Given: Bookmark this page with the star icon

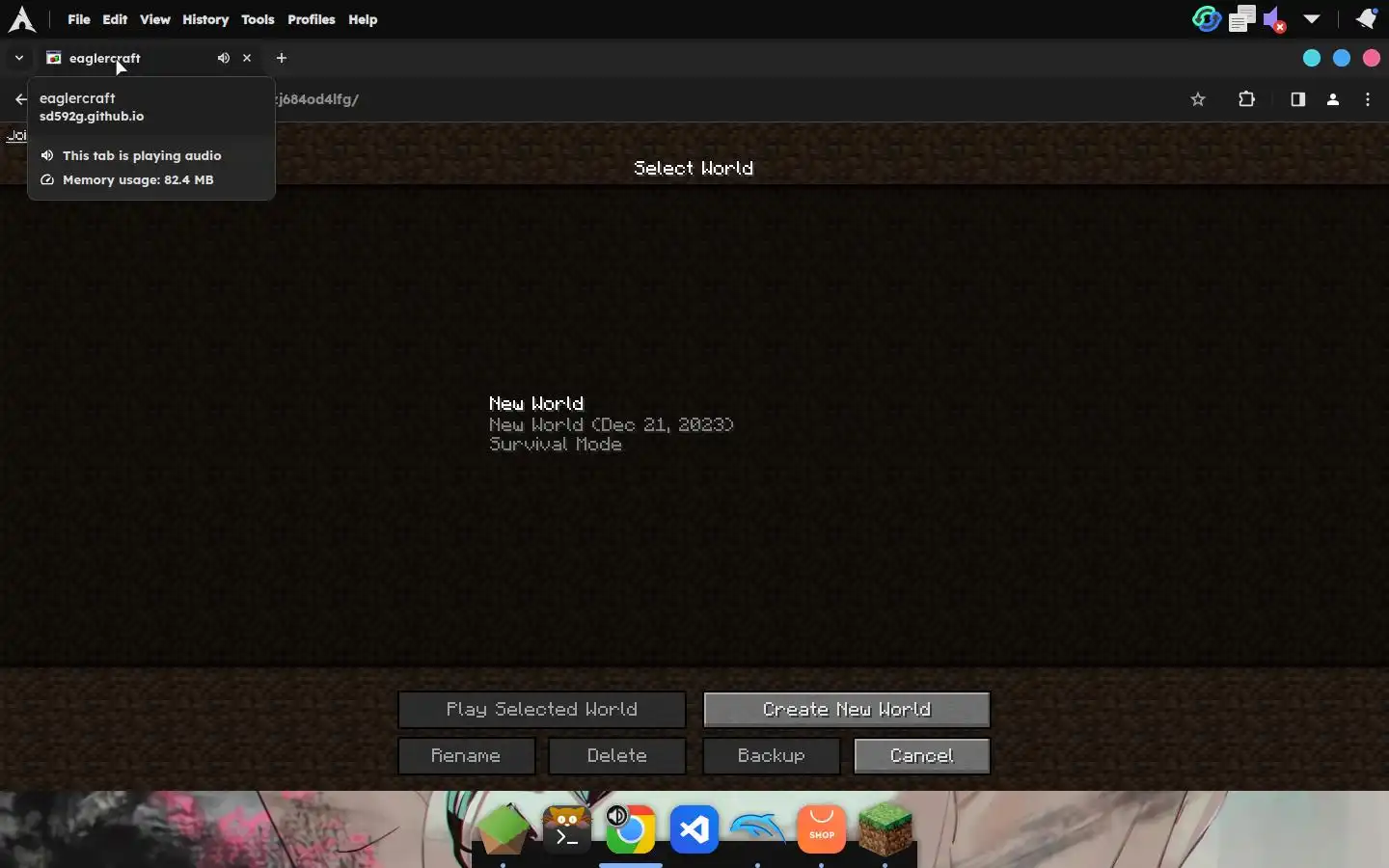Looking at the screenshot, I should coord(1198,99).
